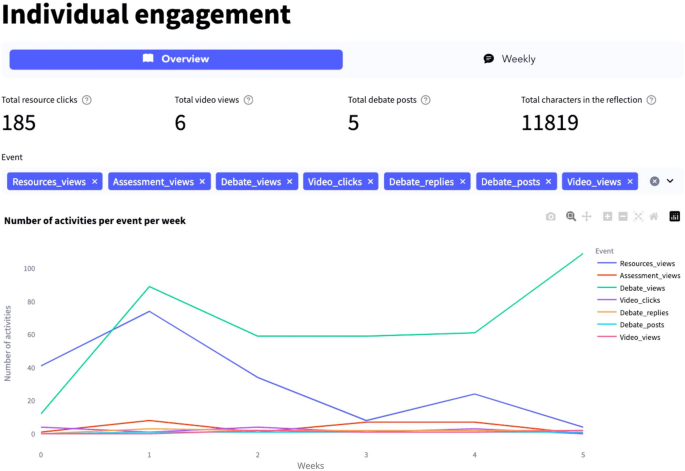Show help for Total debate posts

pyautogui.click(x=426, y=100)
